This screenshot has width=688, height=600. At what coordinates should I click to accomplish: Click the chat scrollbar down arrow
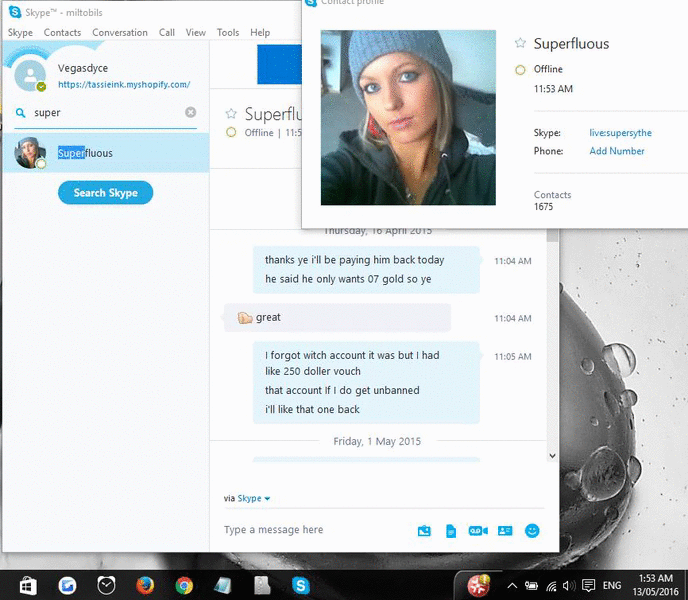[x=552, y=456]
